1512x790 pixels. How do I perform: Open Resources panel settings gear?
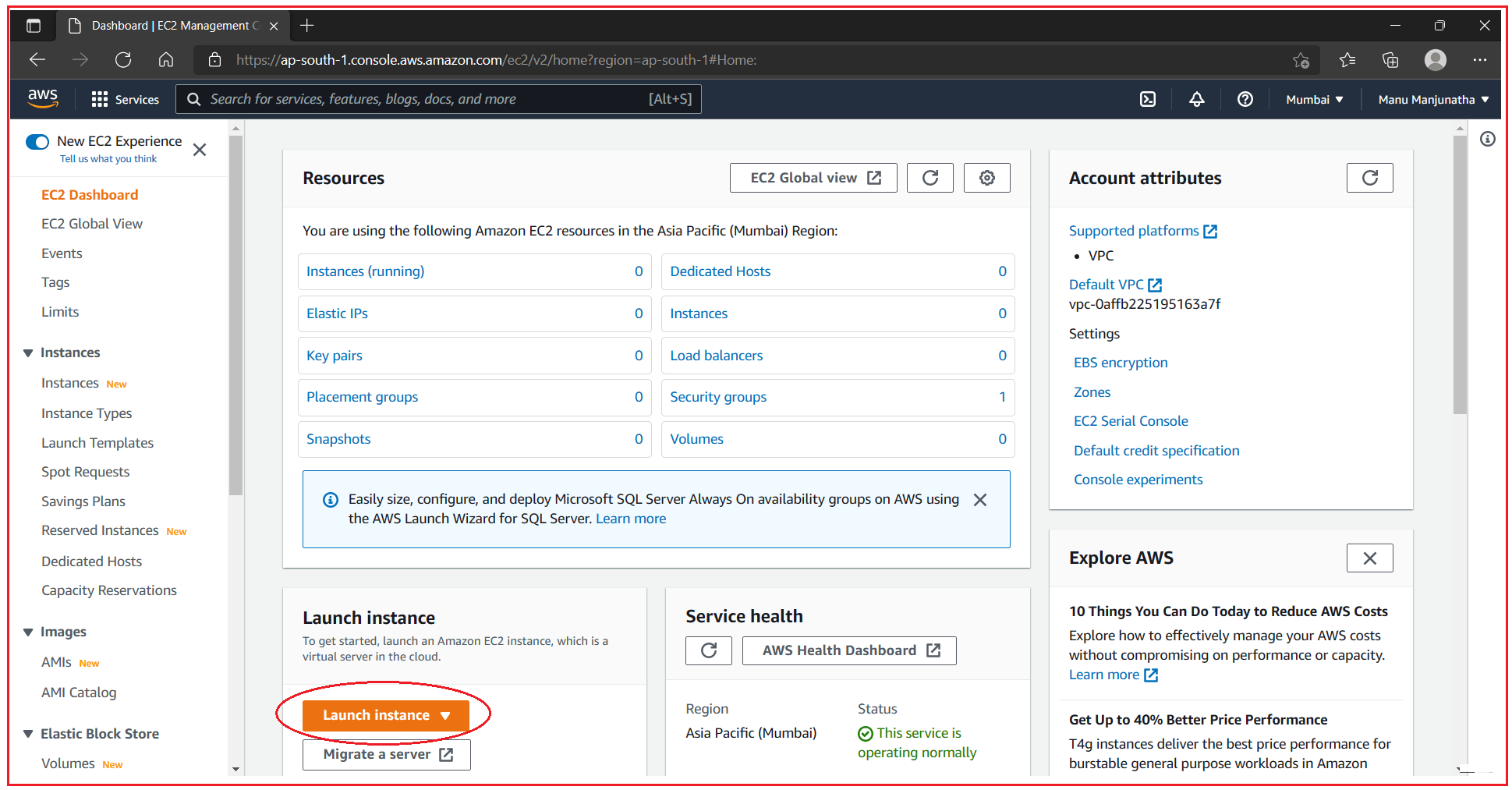[986, 178]
